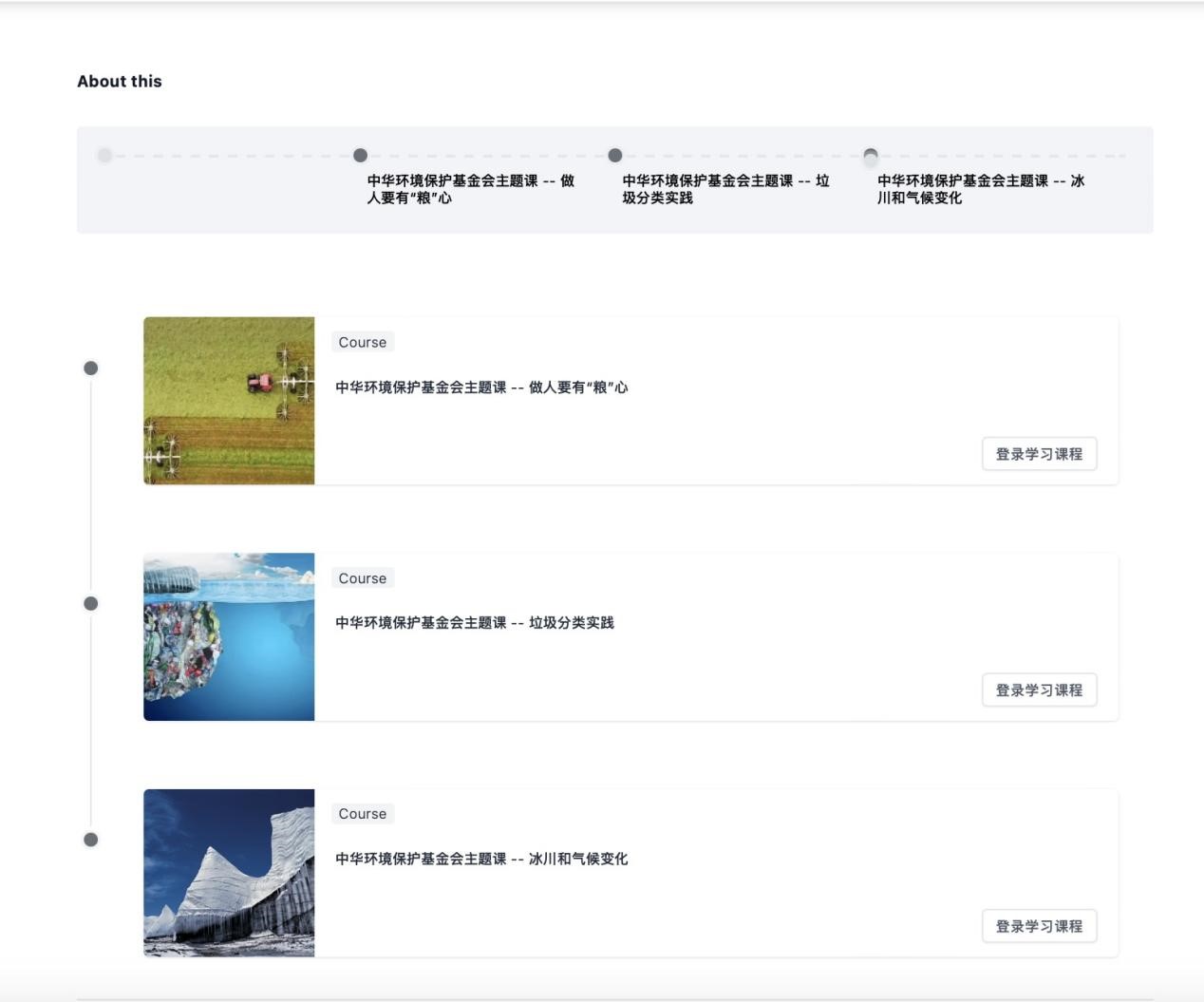Viewport: 1204px width, 1002px height.
Task: Open course title 做人要有"粮"心 in card
Action: click(x=481, y=388)
